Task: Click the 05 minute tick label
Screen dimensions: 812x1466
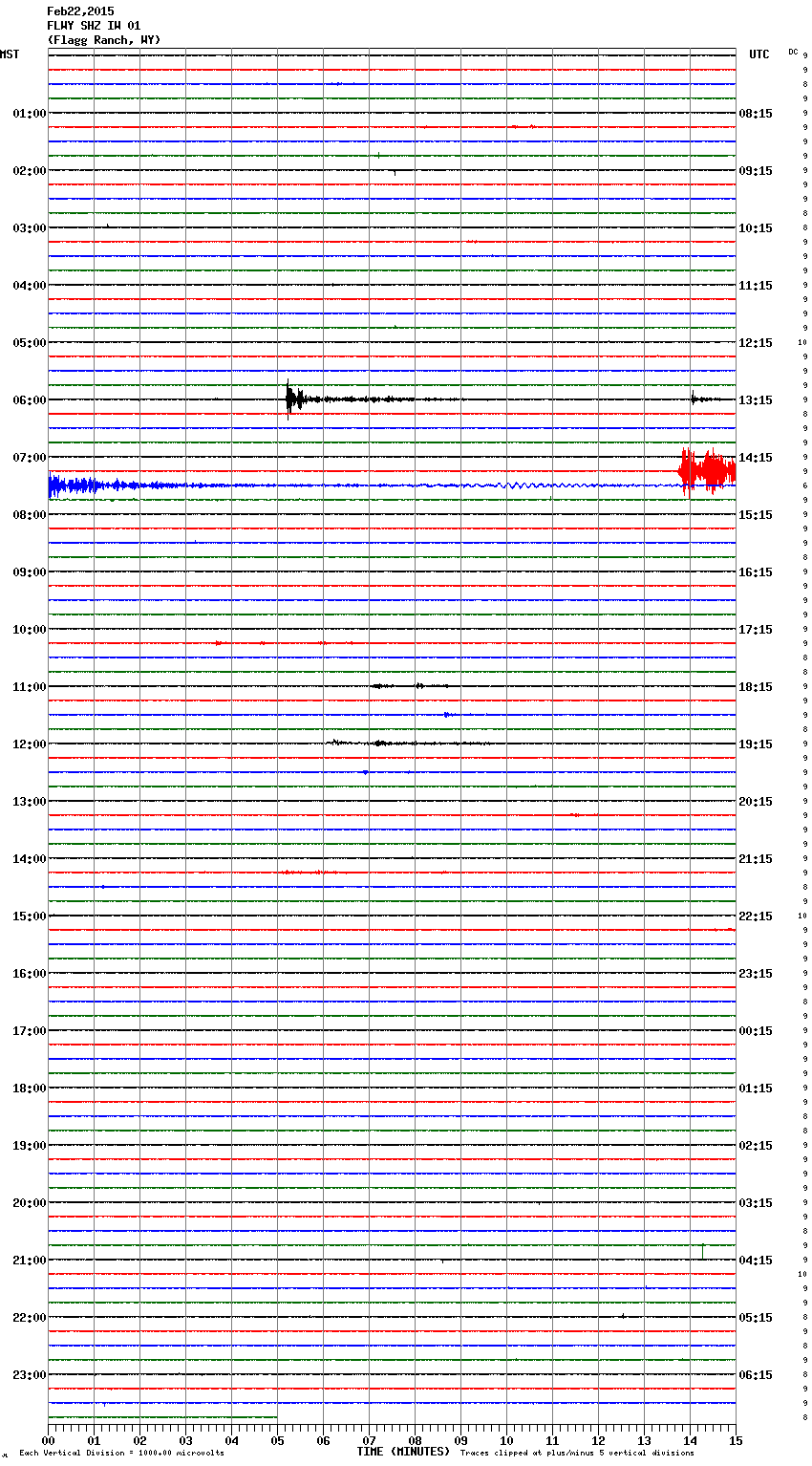Action: (x=278, y=1440)
